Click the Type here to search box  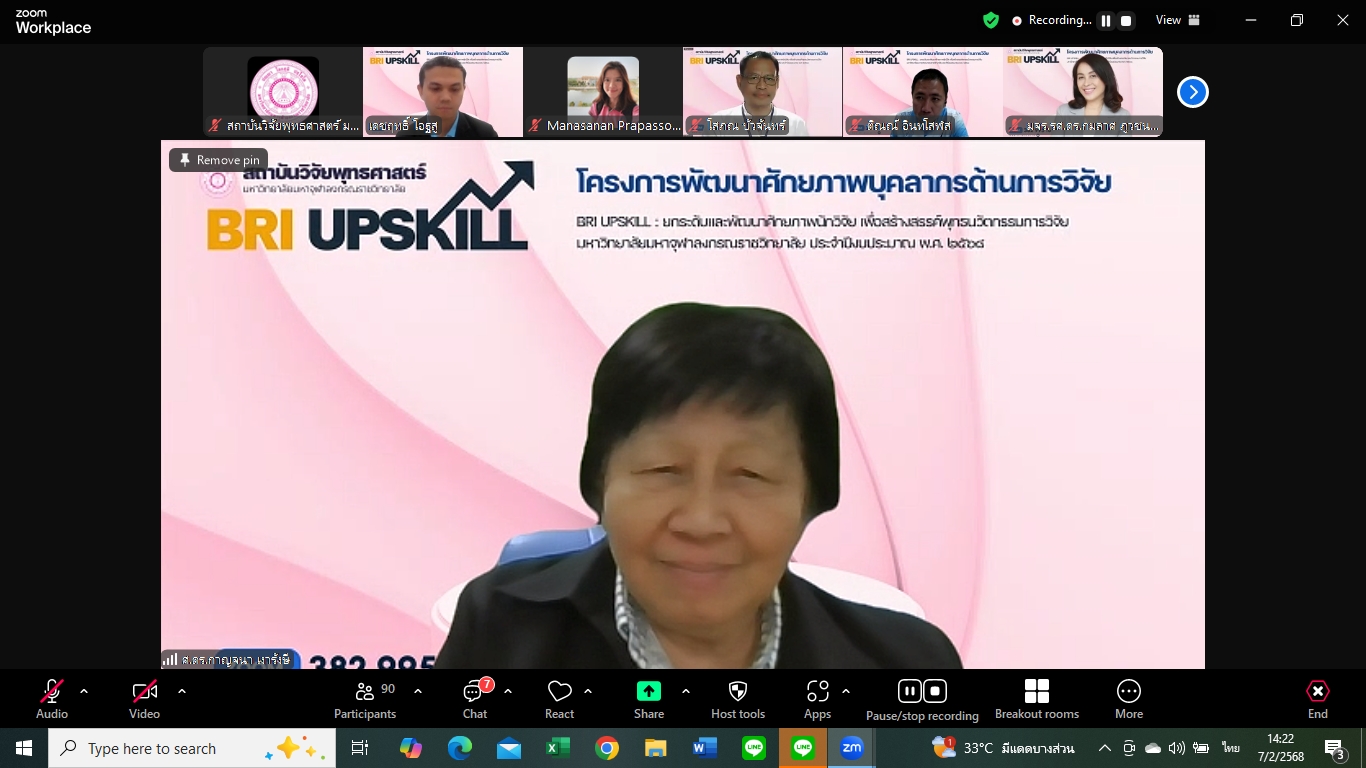coord(192,748)
